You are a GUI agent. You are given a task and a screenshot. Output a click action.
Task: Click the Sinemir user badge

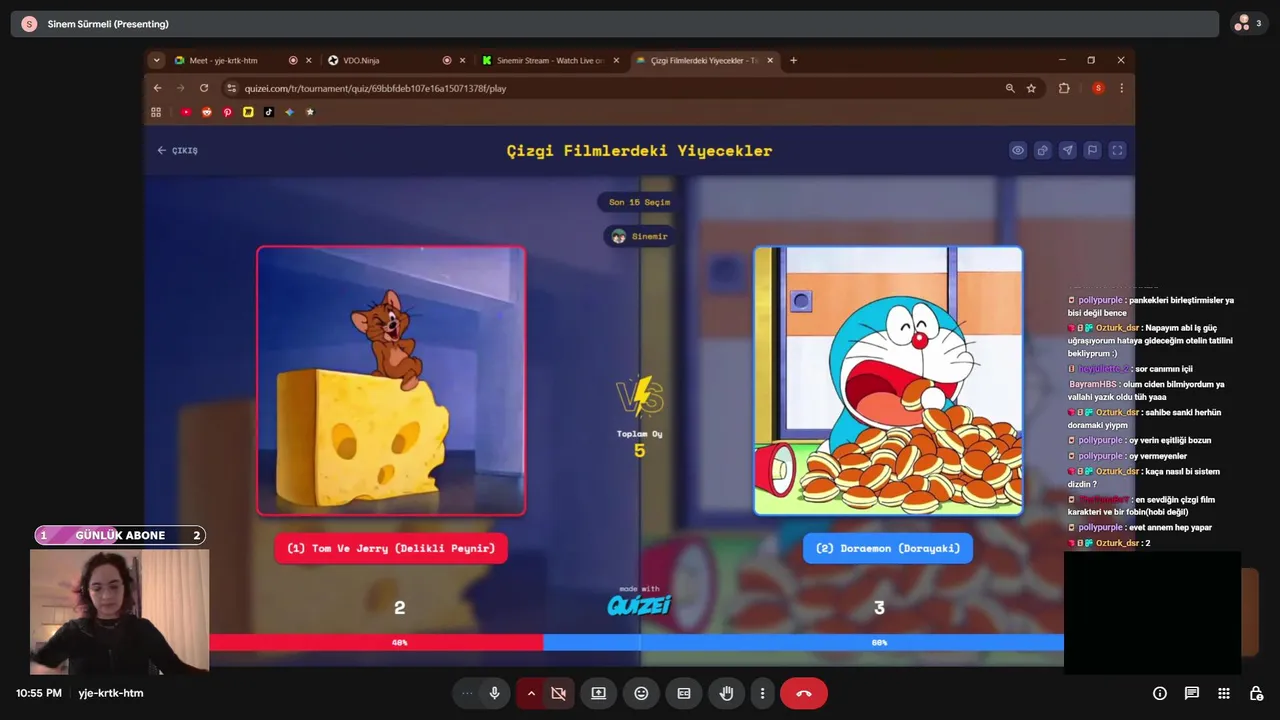pyautogui.click(x=640, y=236)
